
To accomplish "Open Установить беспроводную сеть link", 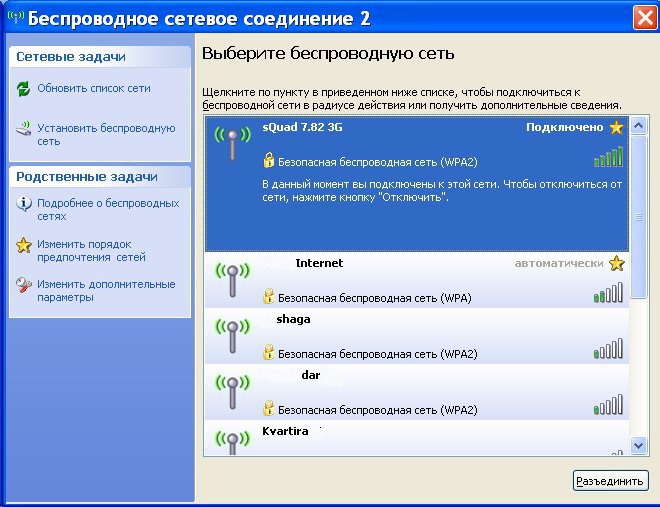I will pyautogui.click(x=106, y=135).
